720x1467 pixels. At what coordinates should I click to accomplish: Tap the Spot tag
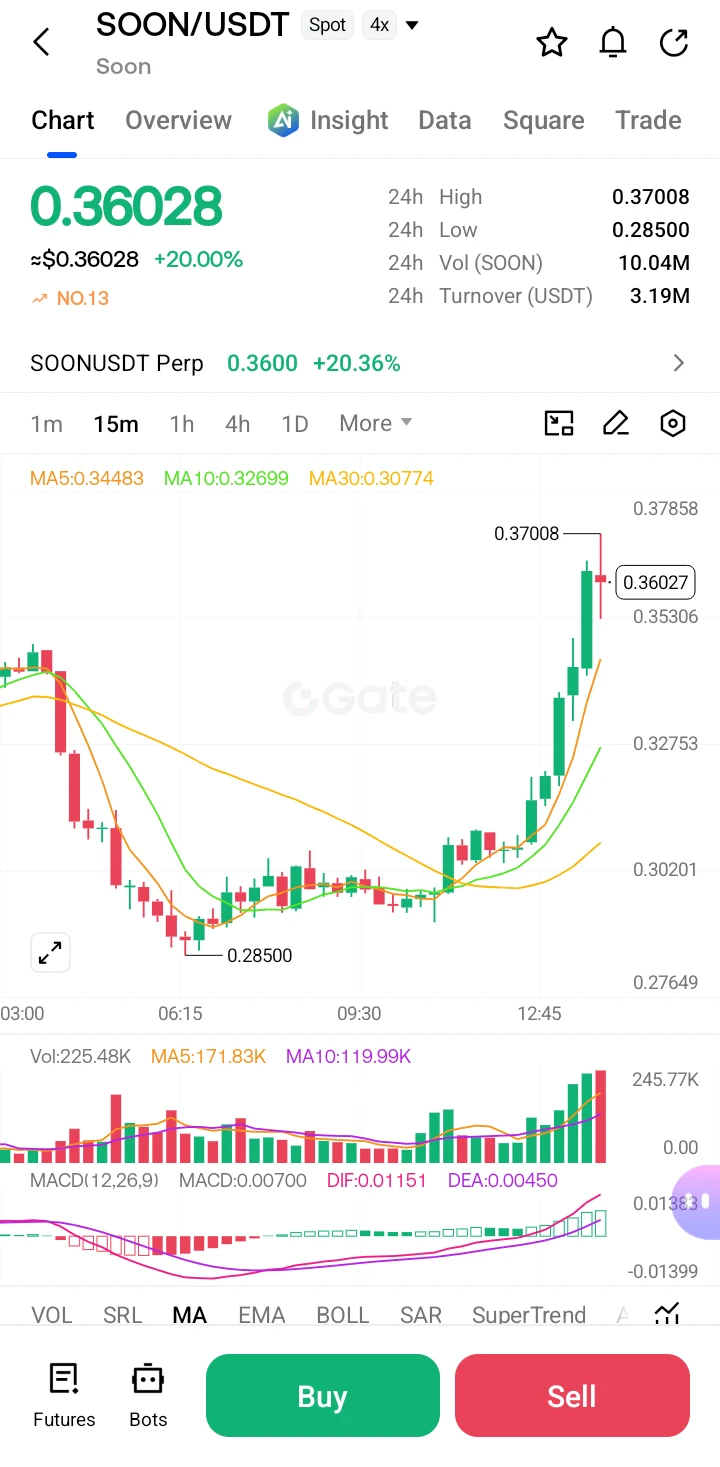[x=327, y=25]
